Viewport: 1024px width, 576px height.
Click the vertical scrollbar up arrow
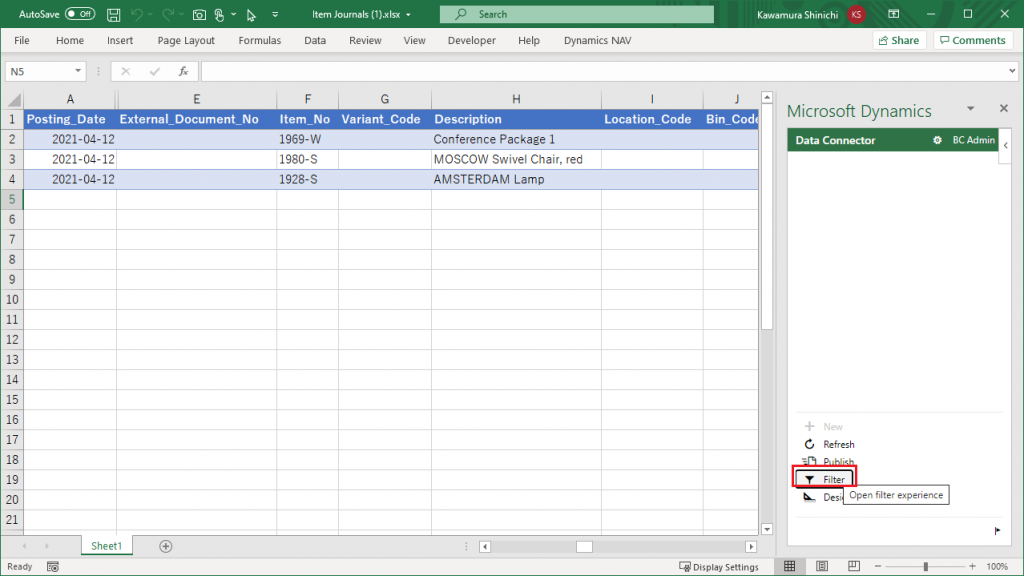point(767,98)
